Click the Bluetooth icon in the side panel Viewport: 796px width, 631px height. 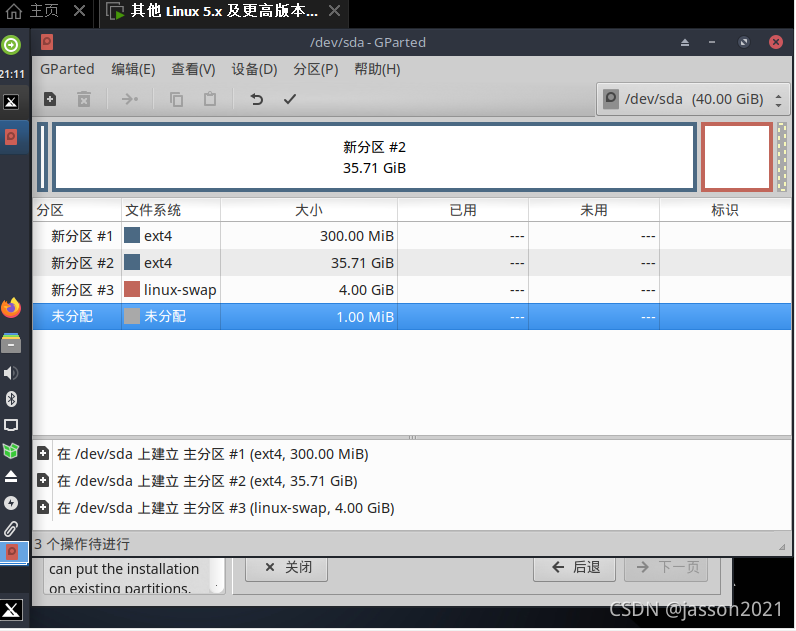(11, 399)
